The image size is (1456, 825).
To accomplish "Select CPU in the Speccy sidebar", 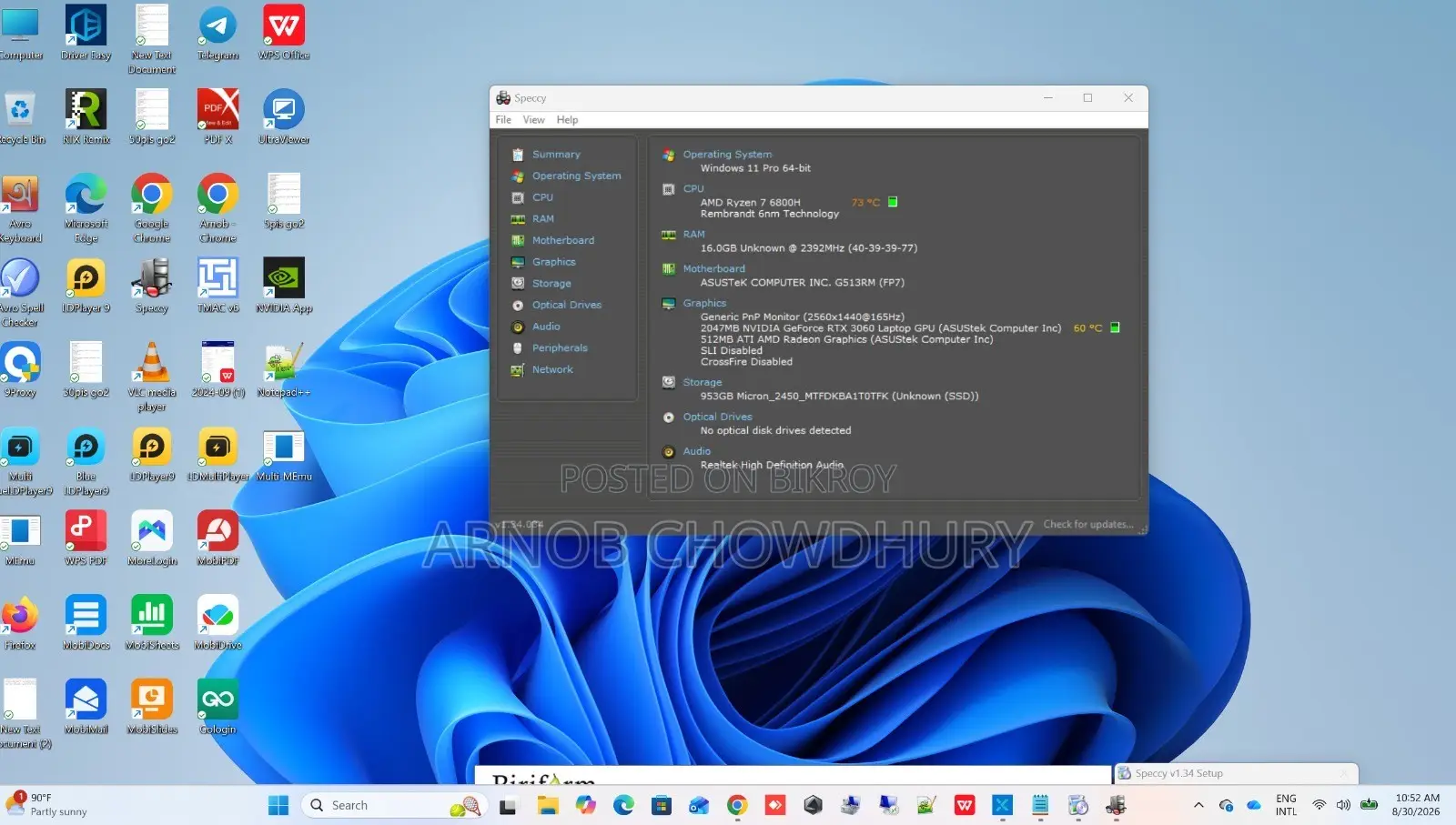I will click(542, 197).
